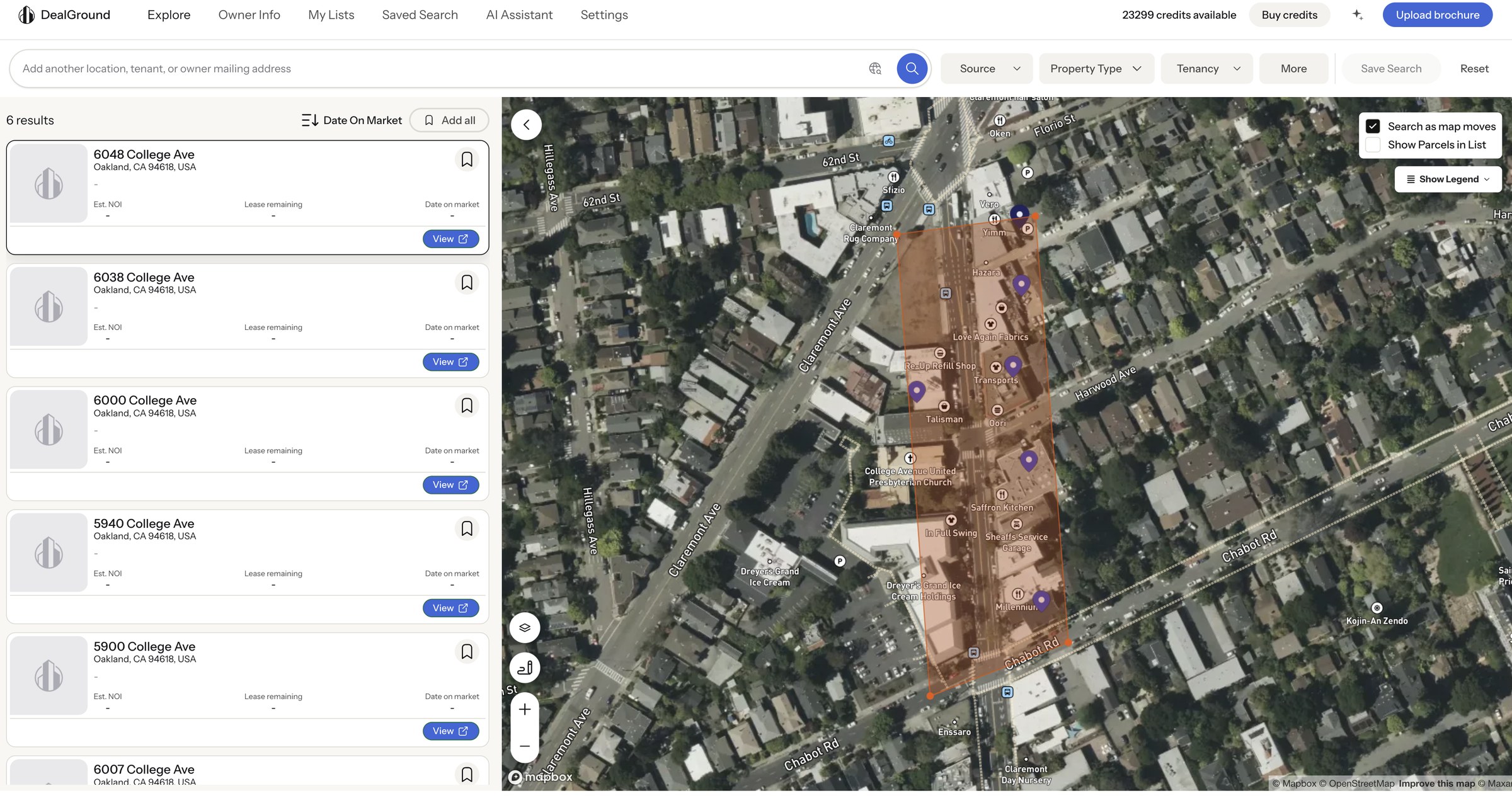Click Upload brochure button
This screenshot has height=803, width=1512.
pos(1437,14)
